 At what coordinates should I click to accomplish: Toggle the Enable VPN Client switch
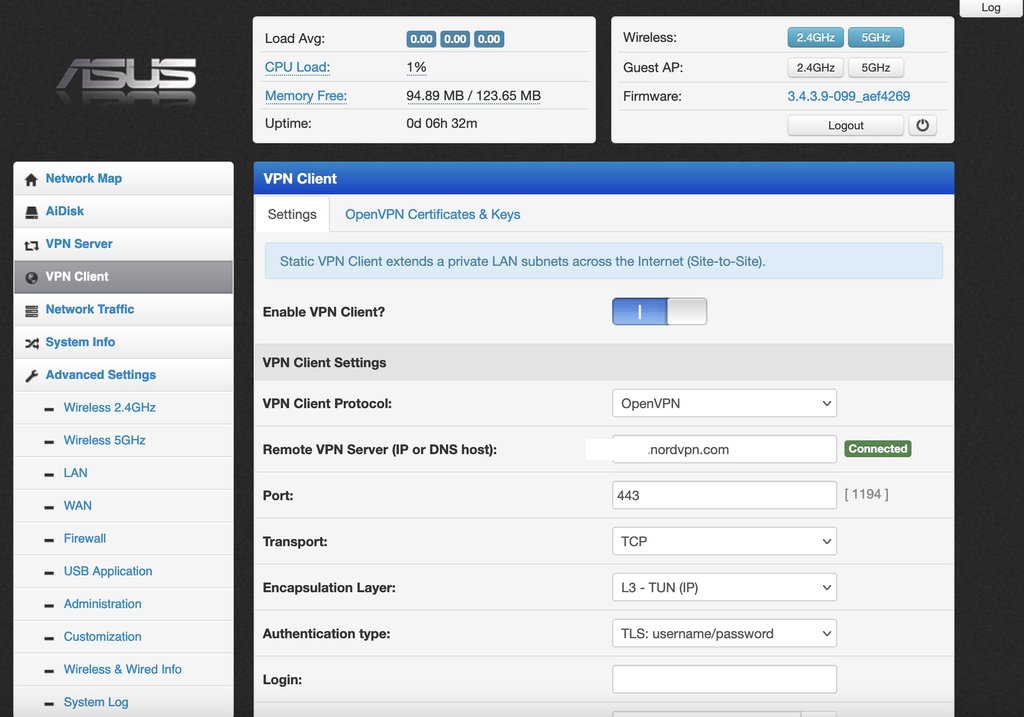coord(659,312)
